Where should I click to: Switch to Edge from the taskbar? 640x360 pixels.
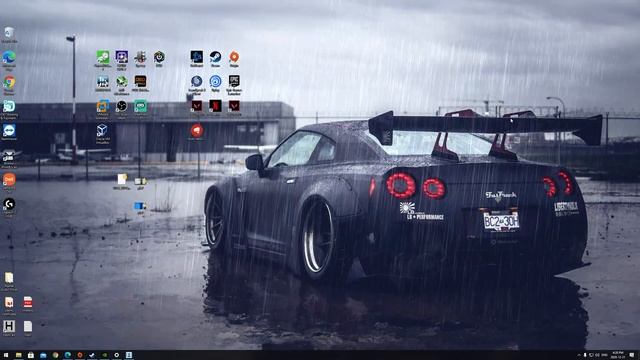click(67, 355)
